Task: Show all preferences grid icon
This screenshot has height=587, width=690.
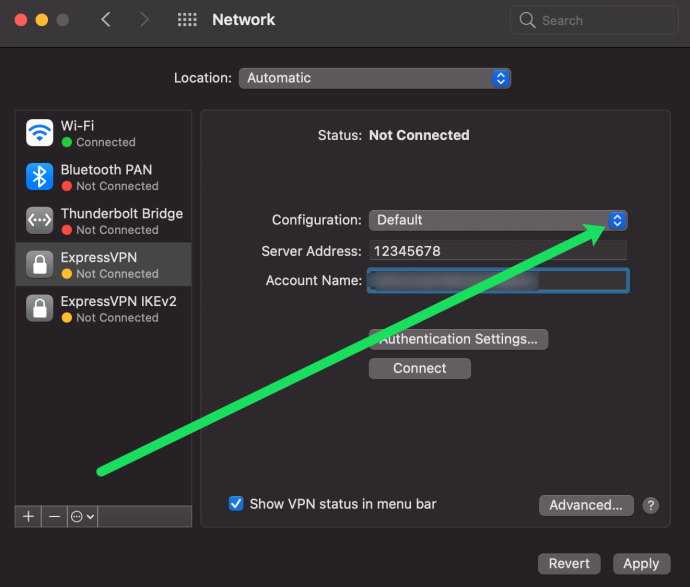Action: 187,20
